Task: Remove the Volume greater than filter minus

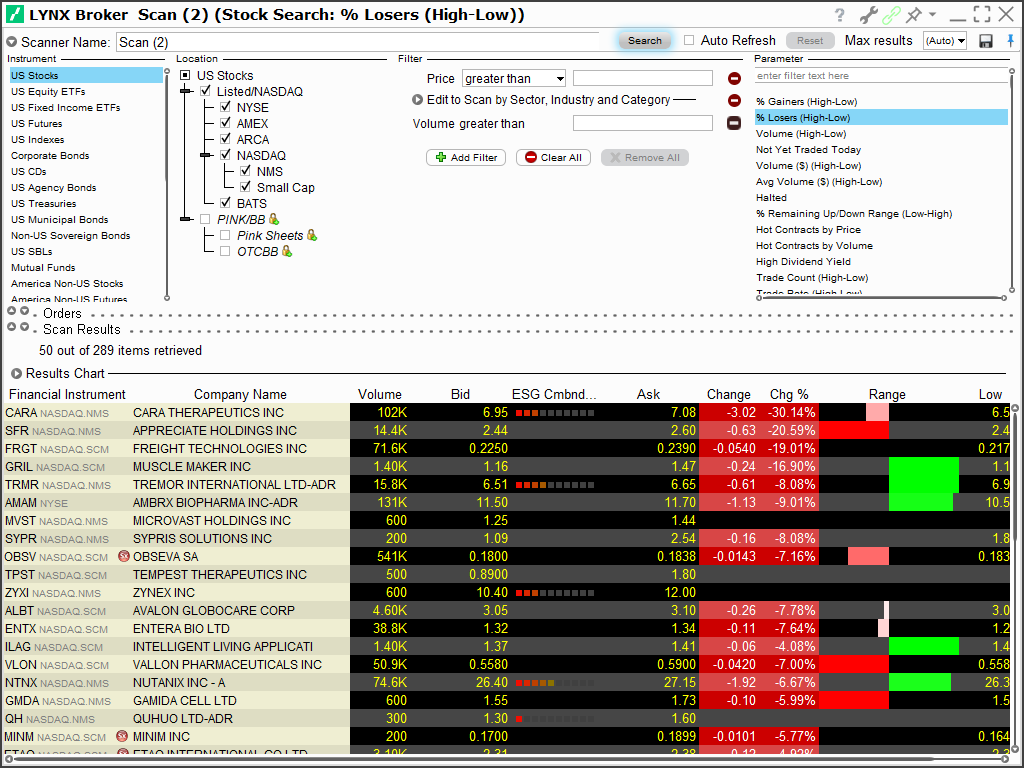Action: pyautogui.click(x=734, y=123)
